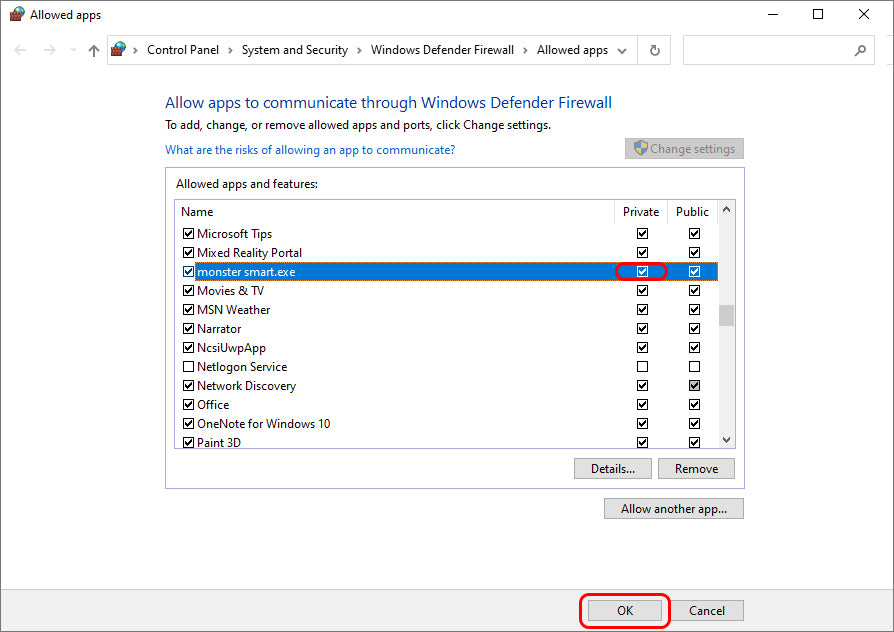
Task: Go forward using the forward arrow
Action: click(50, 50)
